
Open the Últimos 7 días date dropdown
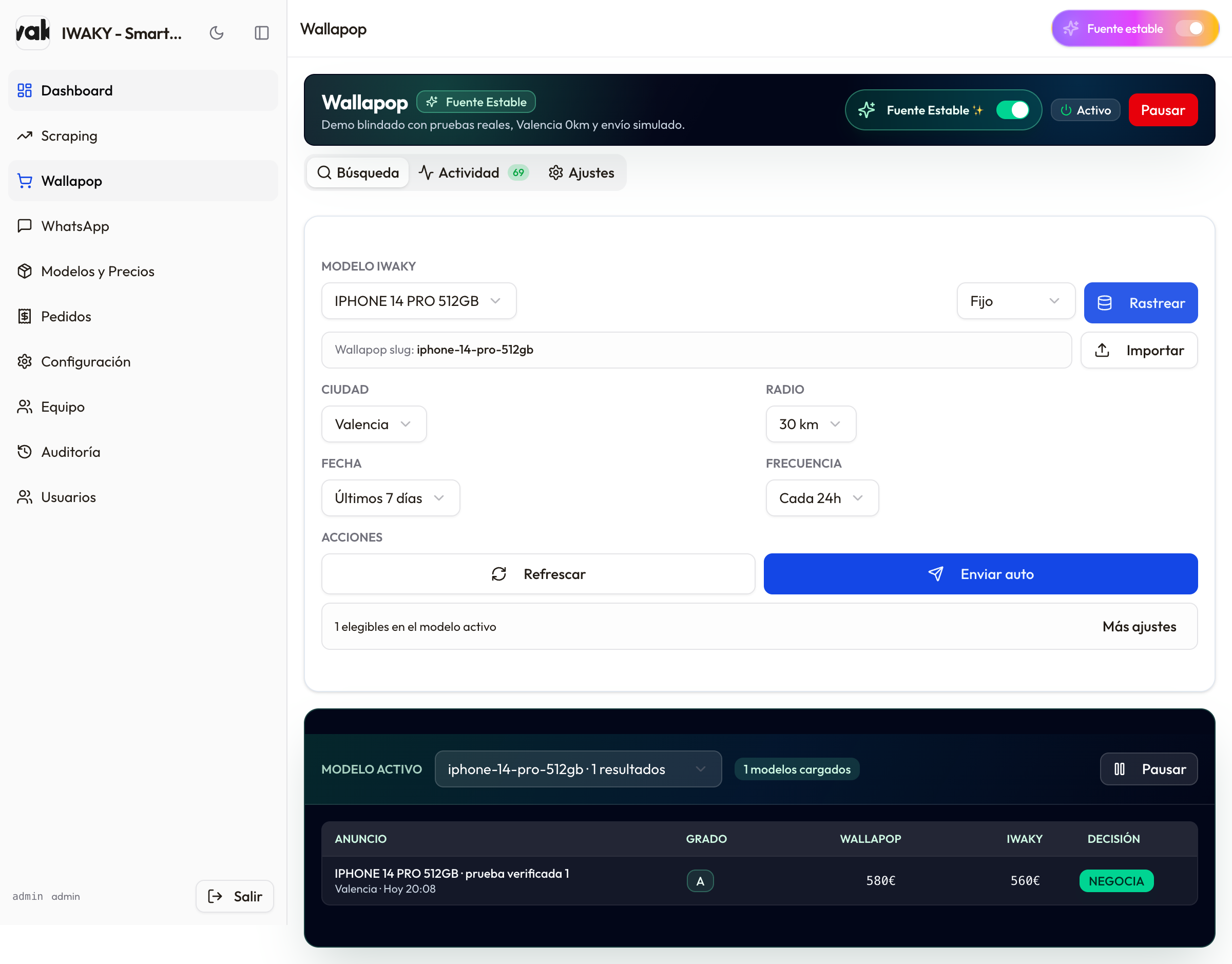point(391,498)
